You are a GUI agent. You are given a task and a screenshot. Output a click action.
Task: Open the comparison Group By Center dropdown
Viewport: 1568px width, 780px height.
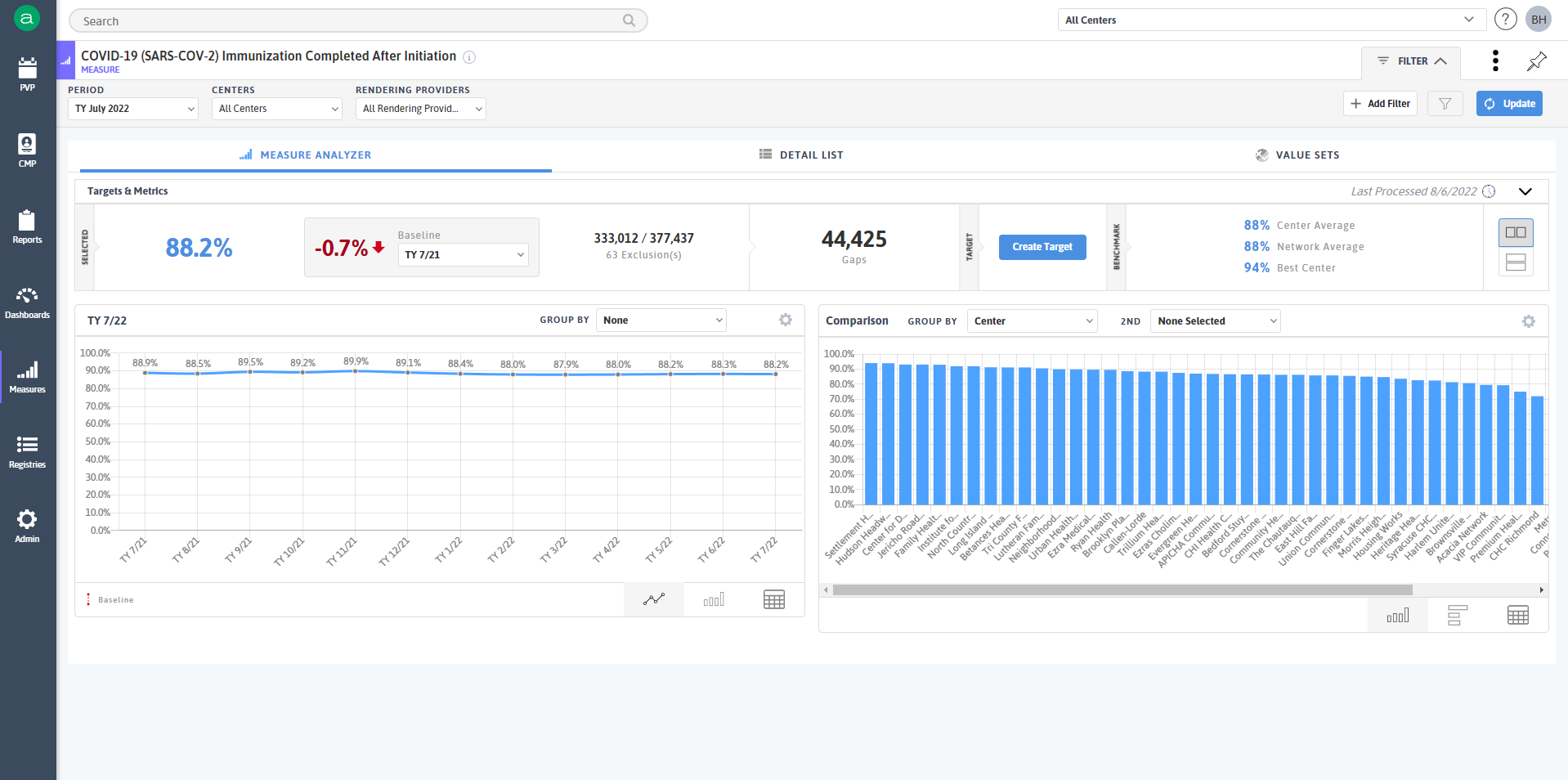pyautogui.click(x=1032, y=321)
